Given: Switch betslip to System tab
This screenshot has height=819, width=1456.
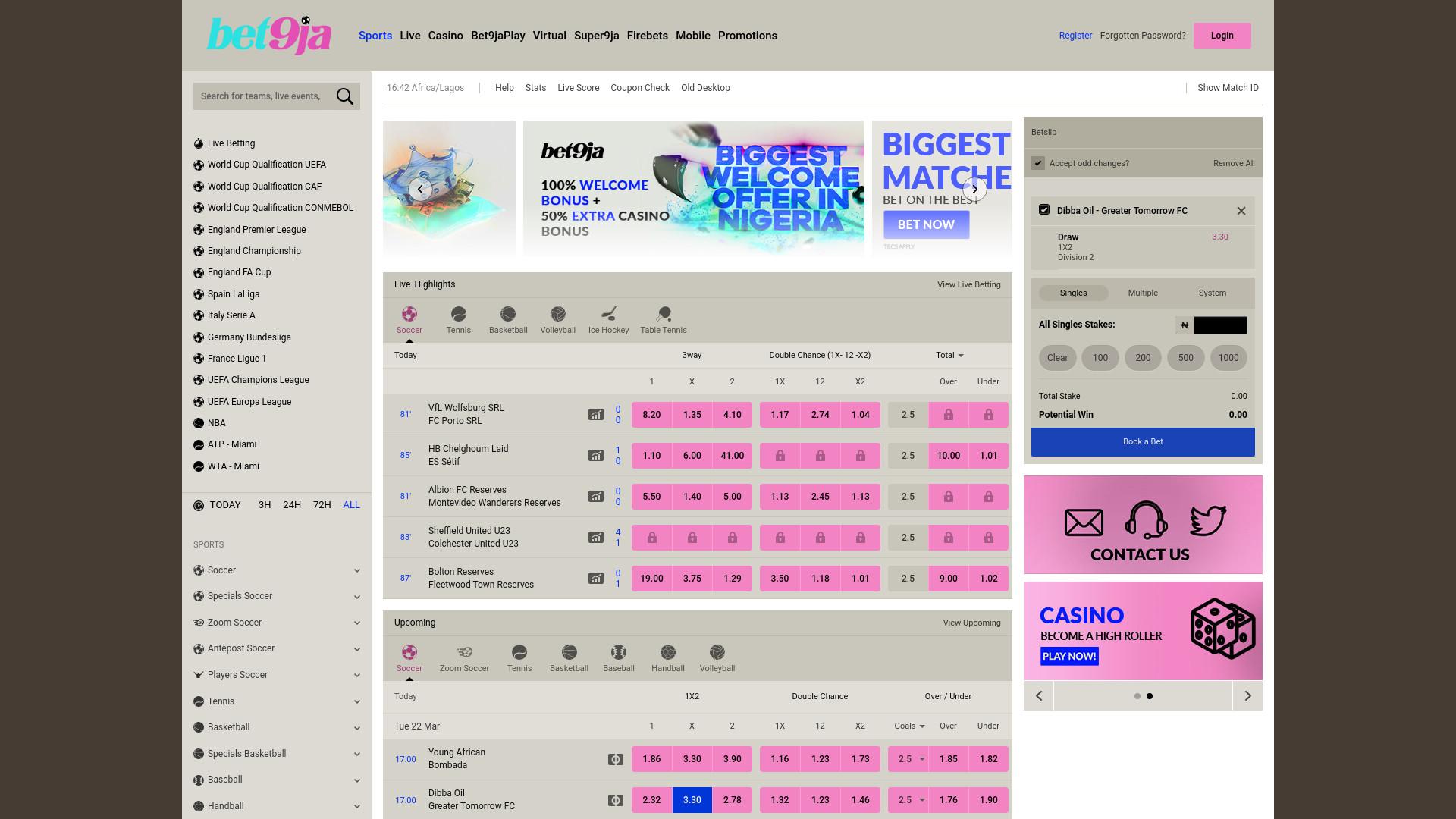Looking at the screenshot, I should [1213, 293].
